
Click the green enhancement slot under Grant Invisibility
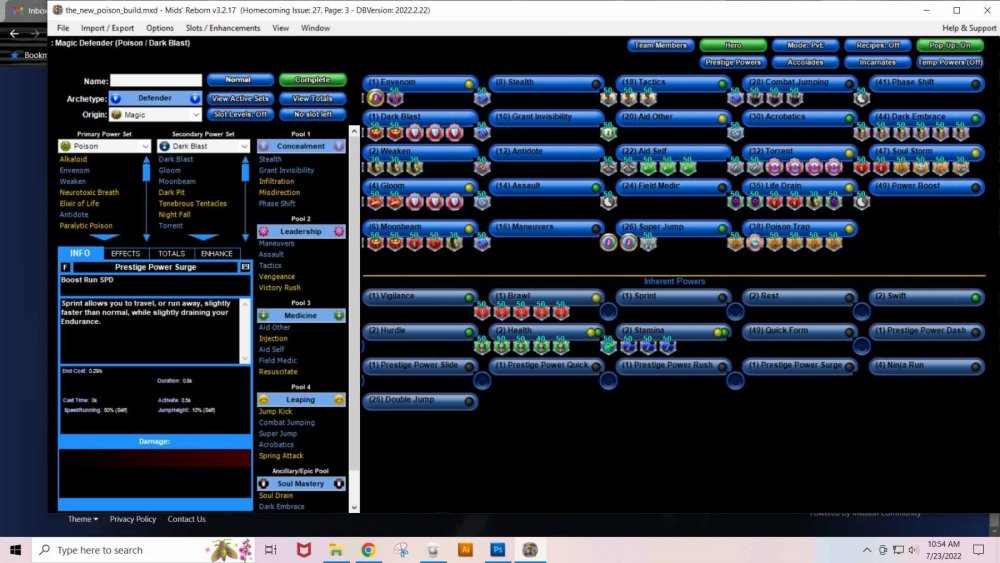tap(608, 132)
